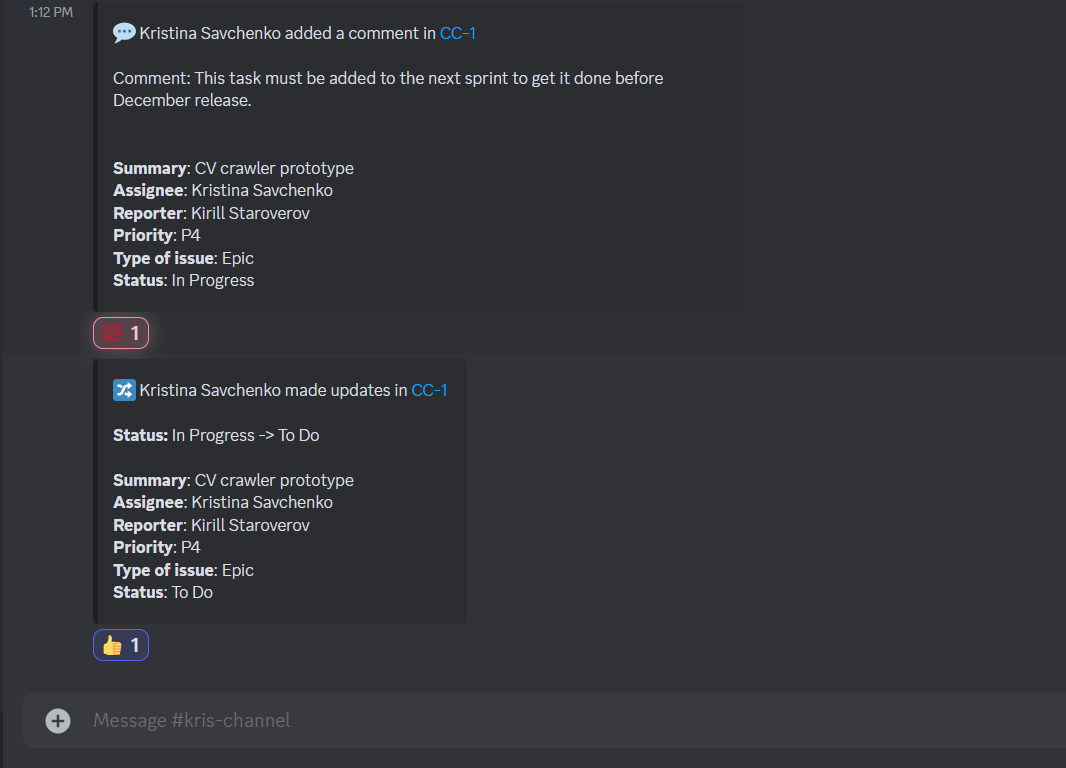Image resolution: width=1066 pixels, height=768 pixels.
Task: Toggle the 100 emoji reaction
Action: click(121, 333)
